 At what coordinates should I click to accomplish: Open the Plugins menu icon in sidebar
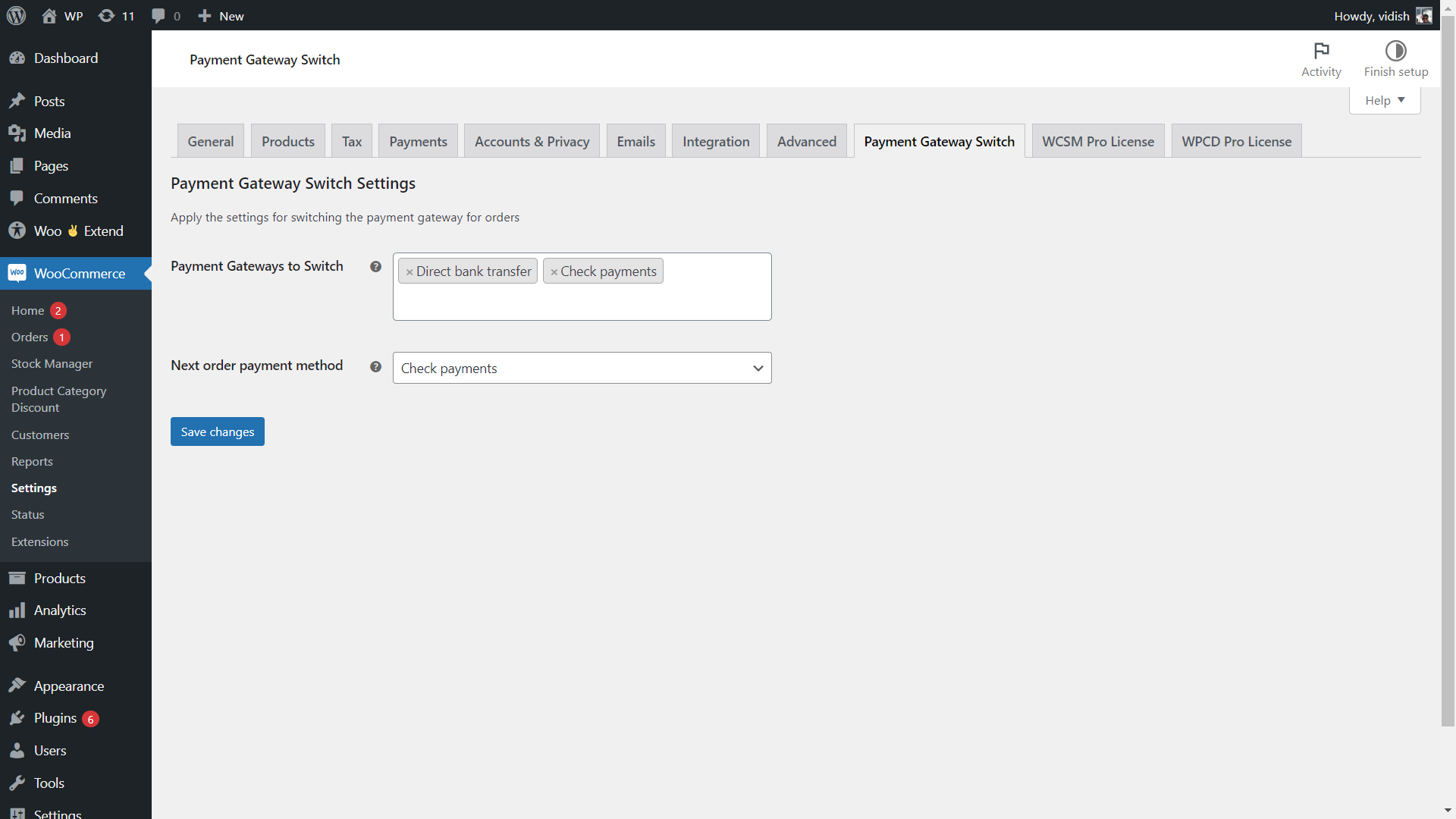pyautogui.click(x=17, y=718)
